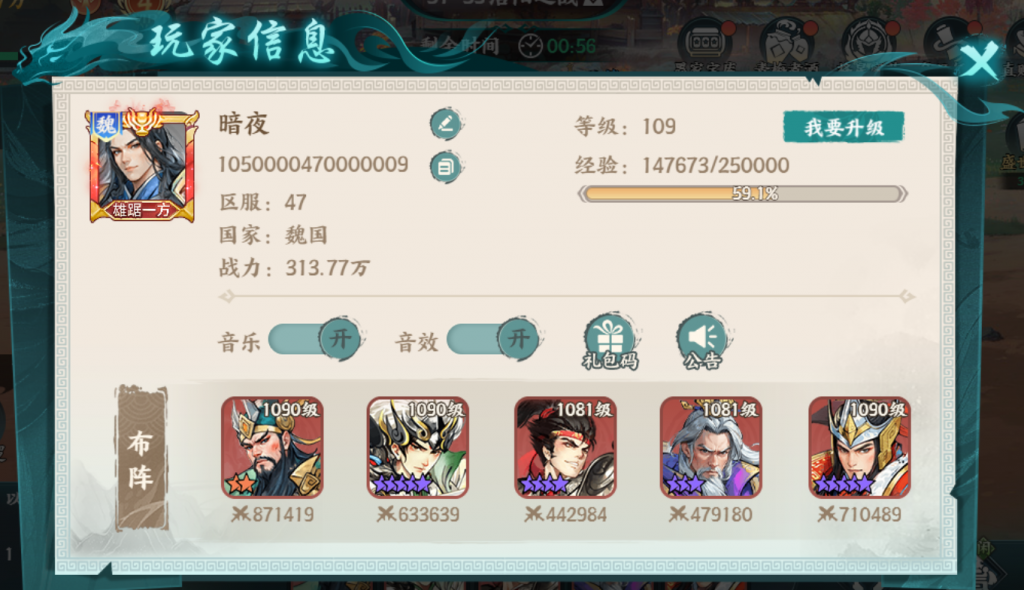
Task: Click the player avatar portrait
Action: click(x=142, y=165)
